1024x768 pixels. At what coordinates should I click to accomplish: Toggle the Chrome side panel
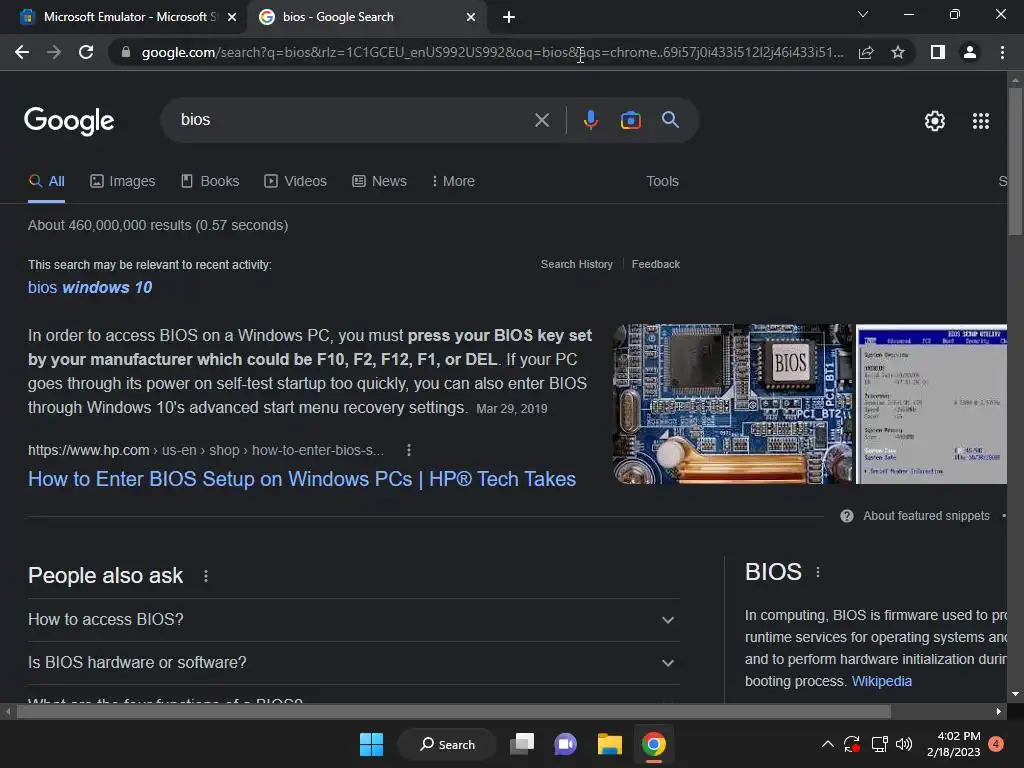(938, 52)
